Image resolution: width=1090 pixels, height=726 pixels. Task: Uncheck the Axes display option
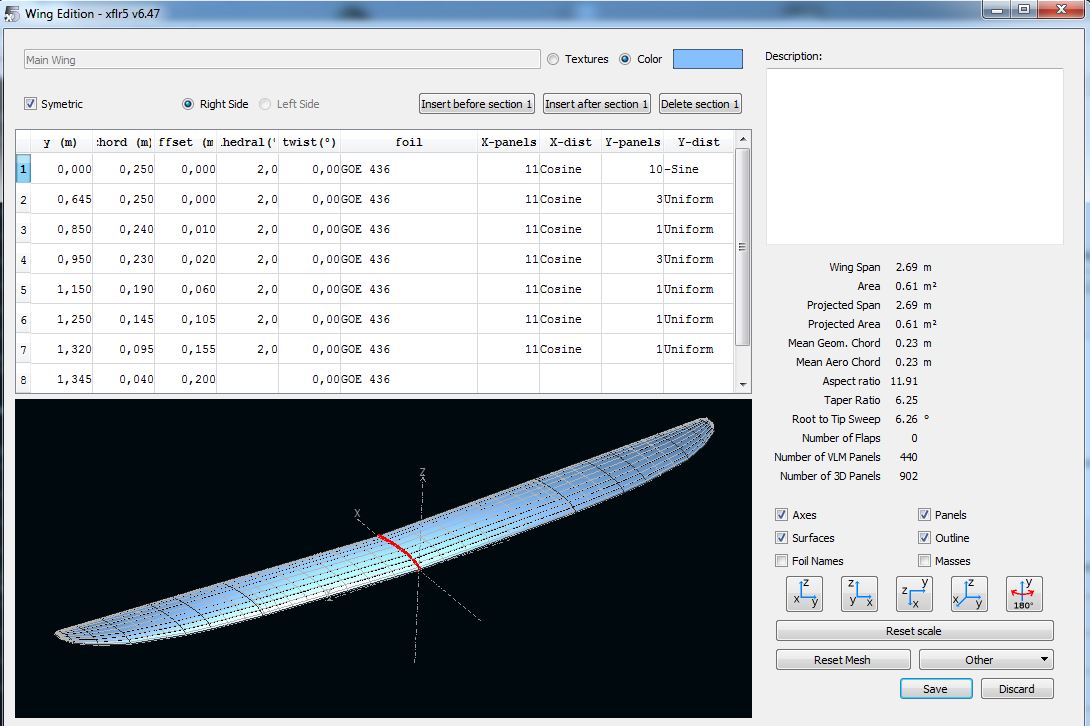click(782, 515)
